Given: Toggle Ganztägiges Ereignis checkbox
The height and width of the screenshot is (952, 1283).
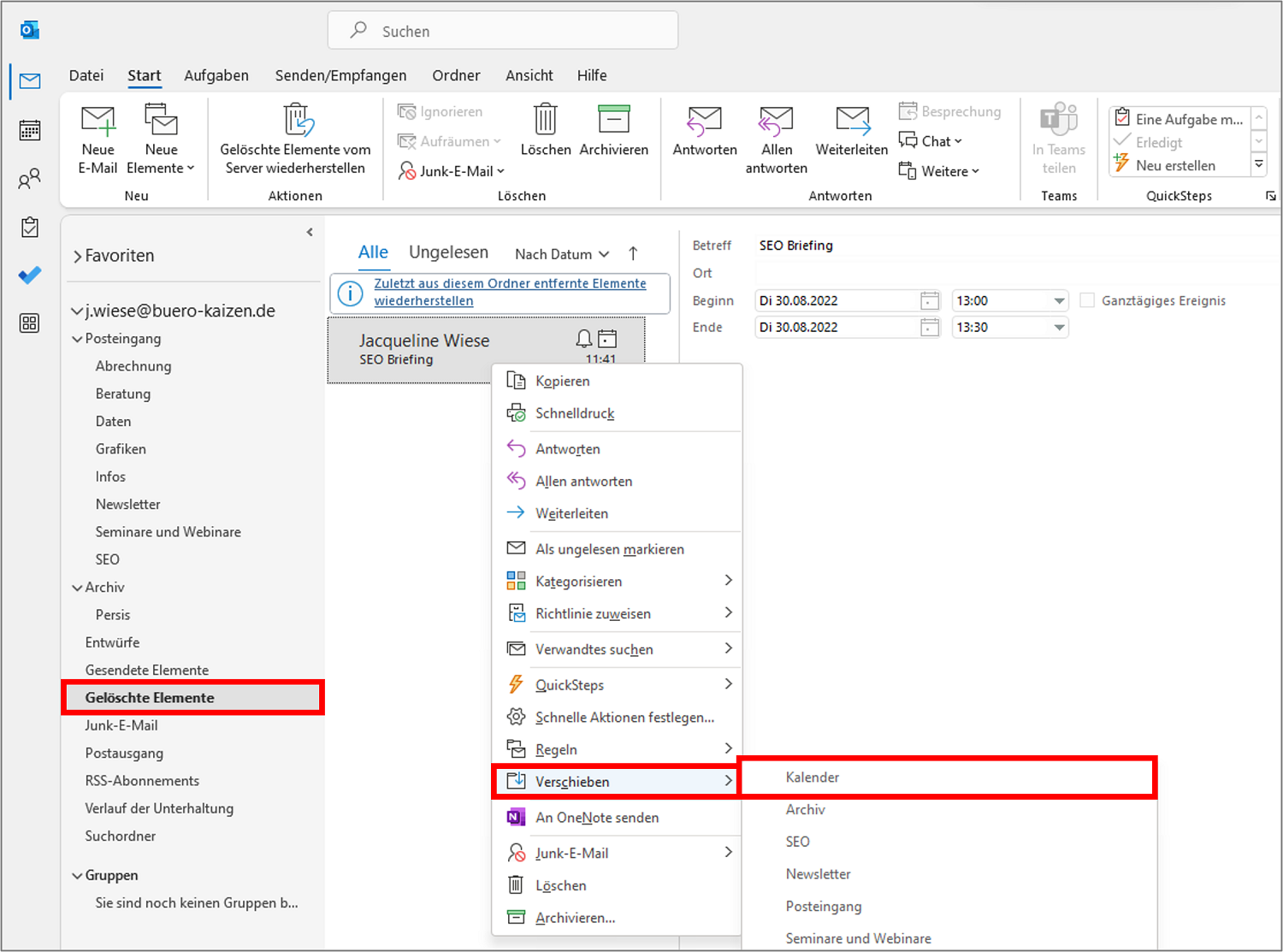Looking at the screenshot, I should pyautogui.click(x=1087, y=300).
